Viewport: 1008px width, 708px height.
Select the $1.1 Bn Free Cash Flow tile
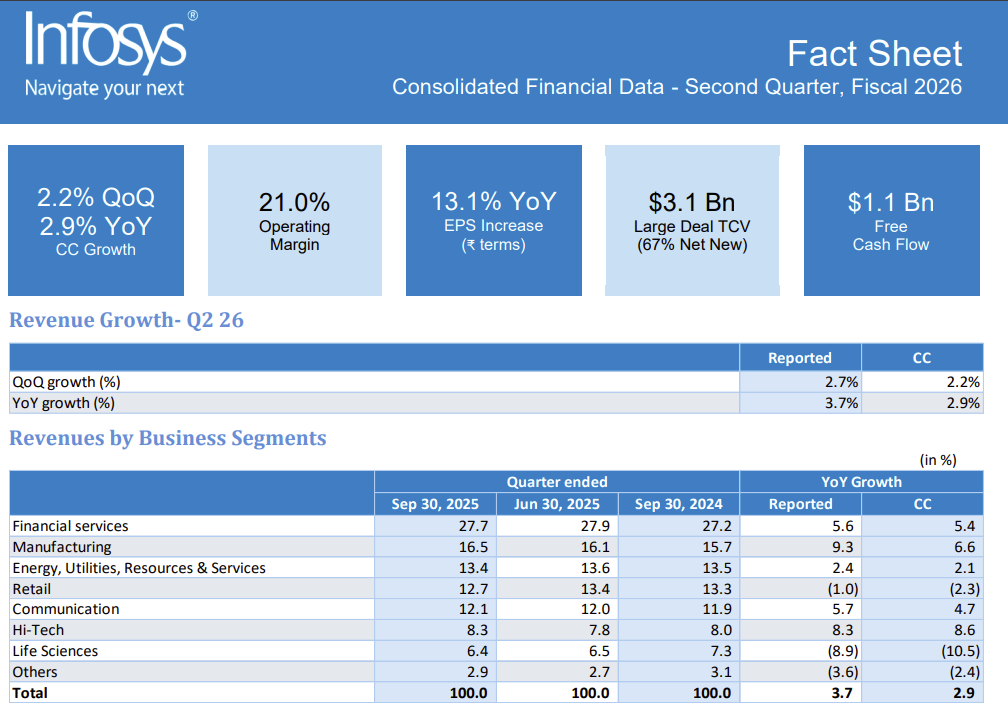(x=891, y=220)
